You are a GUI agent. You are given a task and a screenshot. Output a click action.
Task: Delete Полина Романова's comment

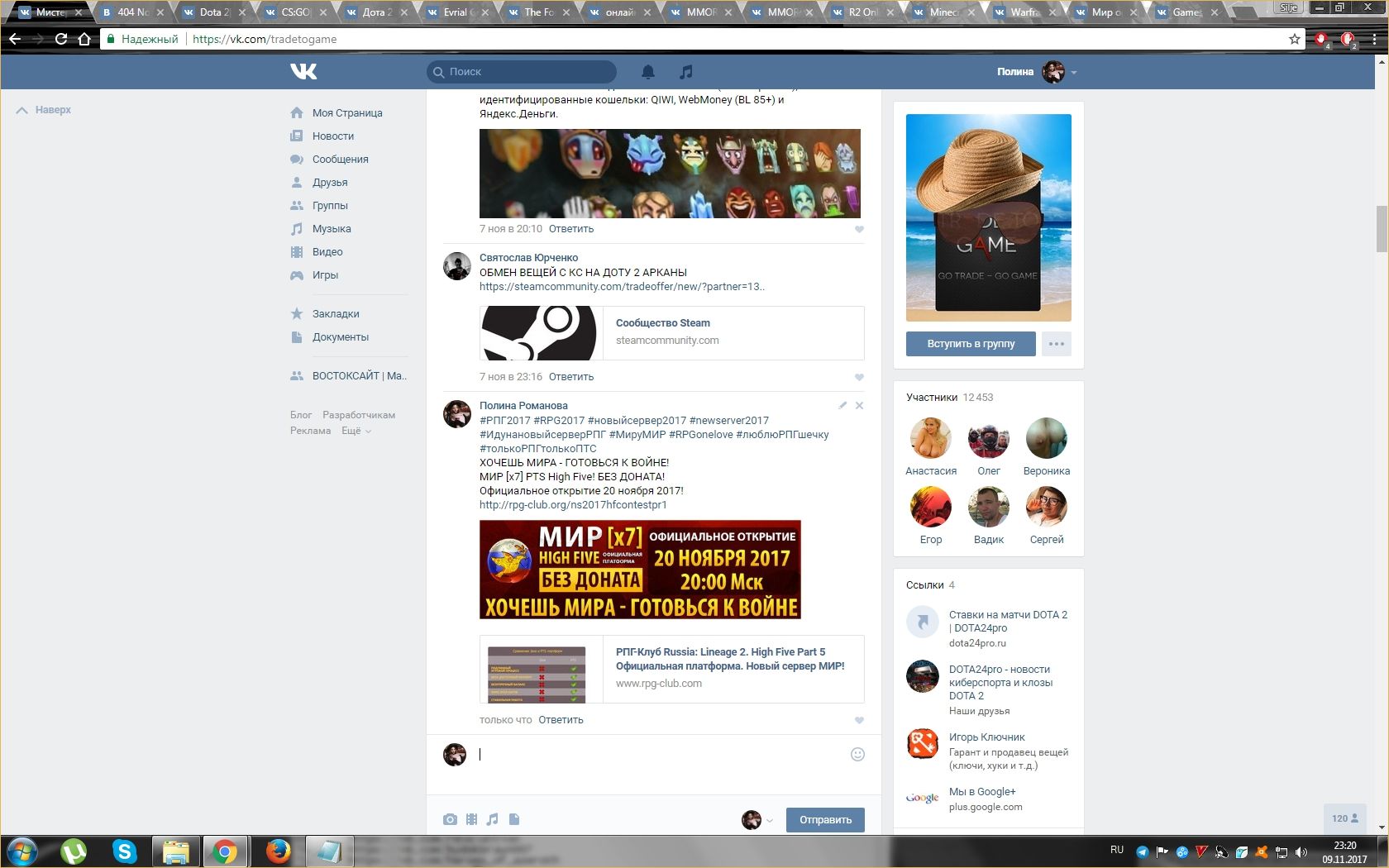[859, 405]
